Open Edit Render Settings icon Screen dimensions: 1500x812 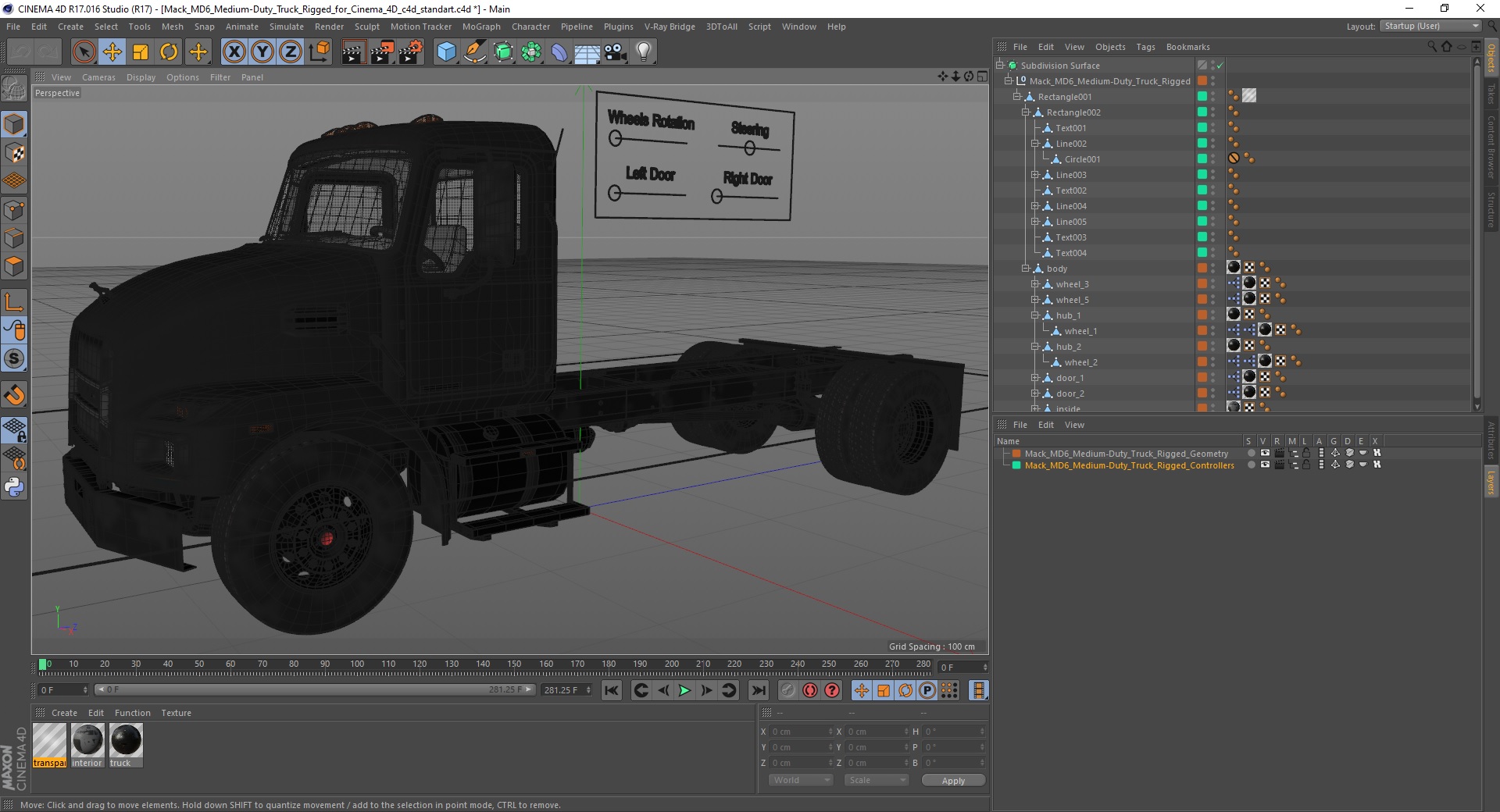(411, 52)
